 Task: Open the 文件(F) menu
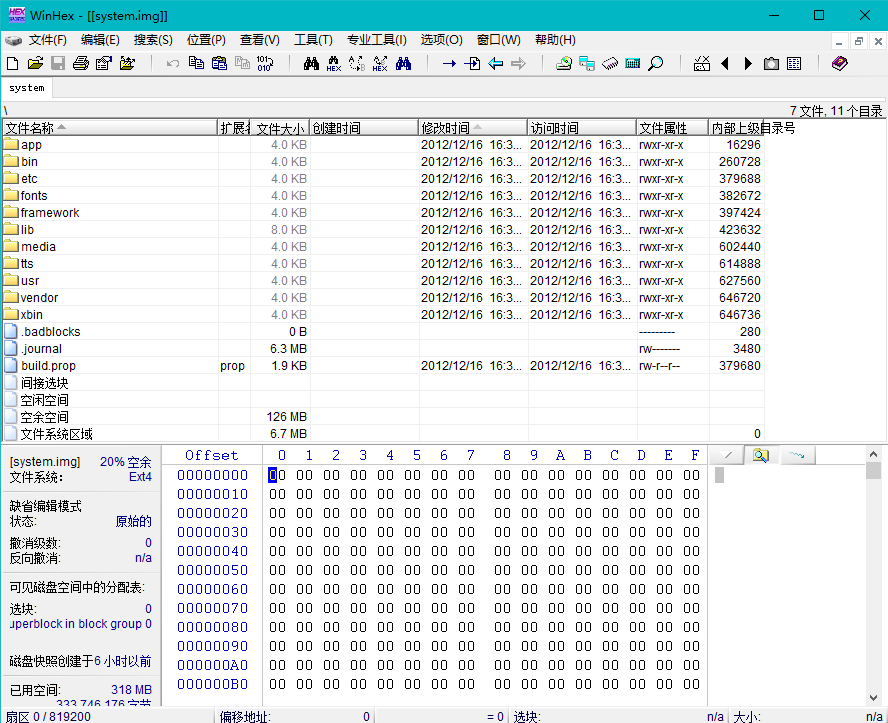pos(48,40)
